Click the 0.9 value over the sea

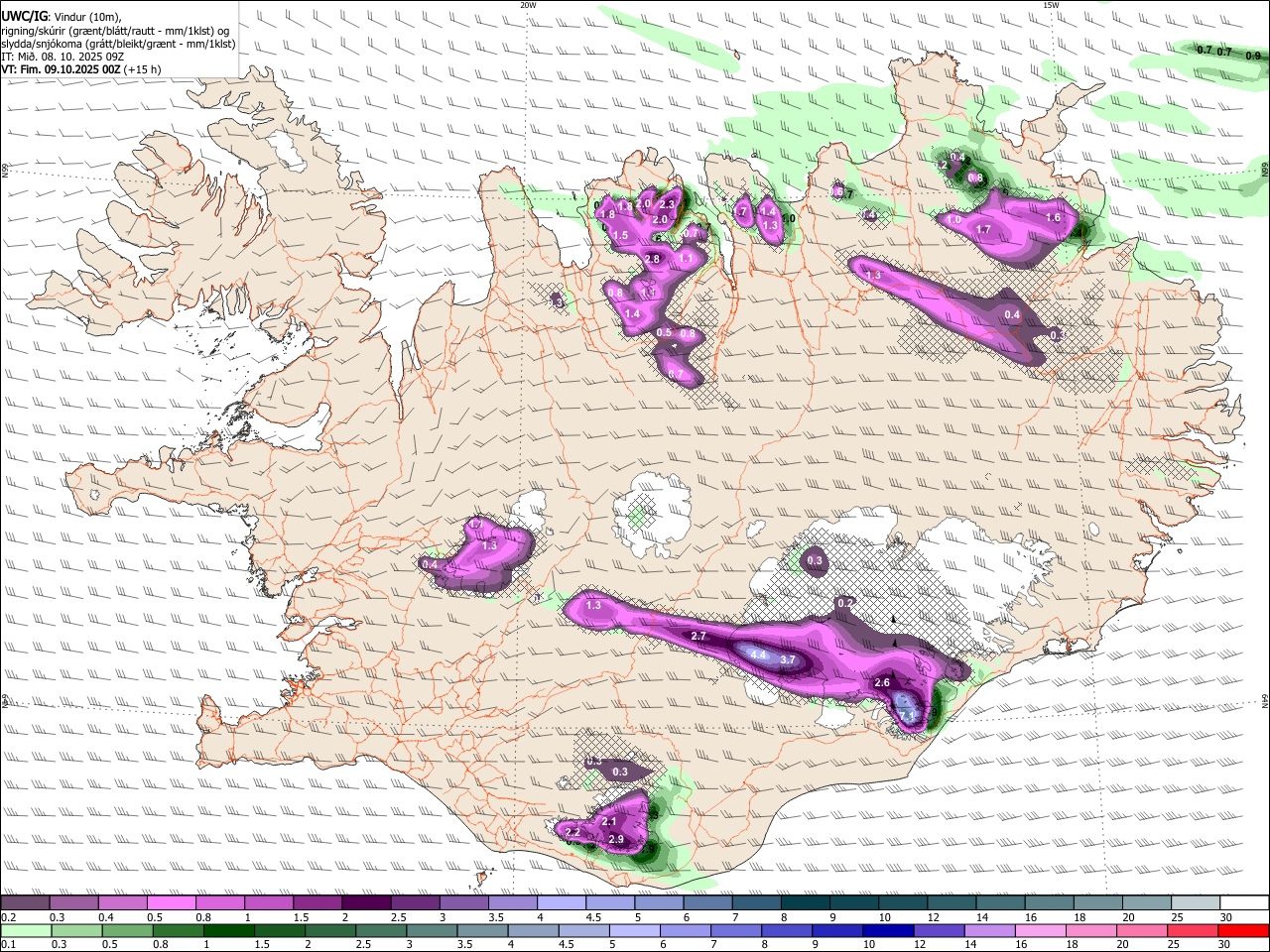click(x=1252, y=56)
